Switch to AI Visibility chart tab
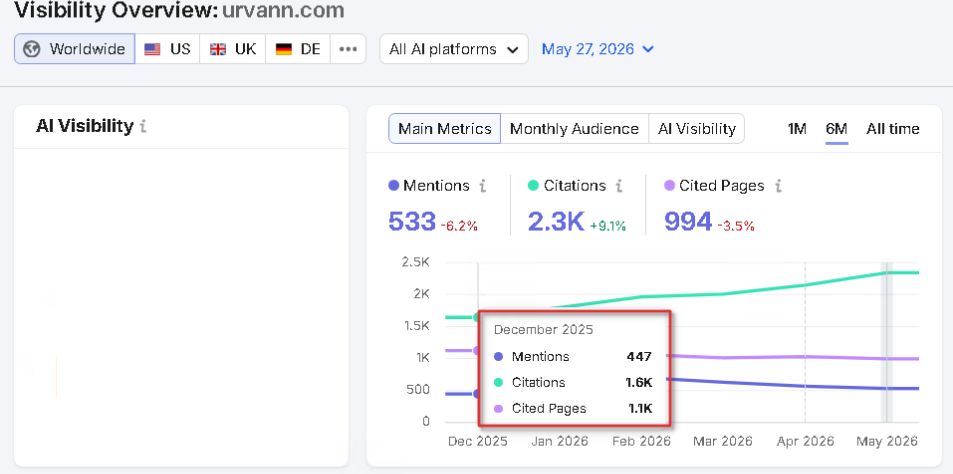Screen dimensions: 953x474 [697, 129]
